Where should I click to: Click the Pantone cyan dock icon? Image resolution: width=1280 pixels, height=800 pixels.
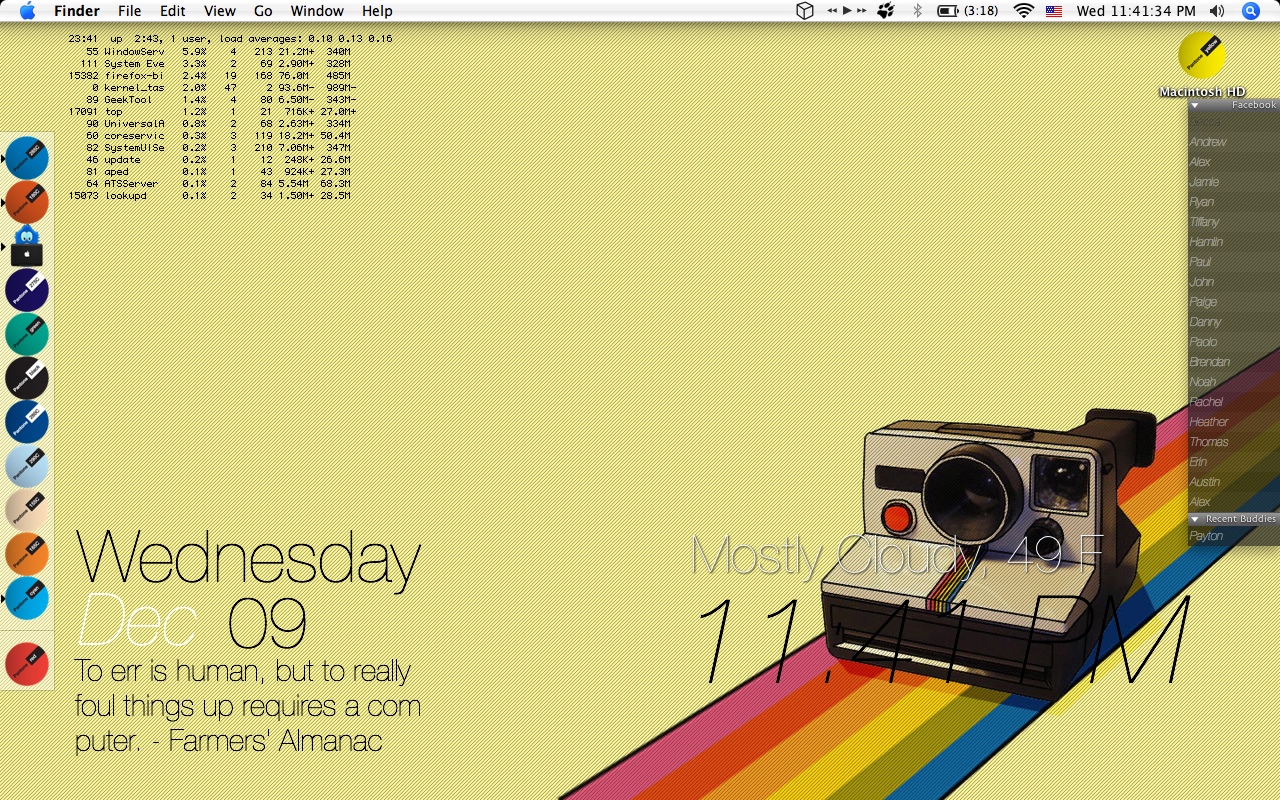pos(27,598)
